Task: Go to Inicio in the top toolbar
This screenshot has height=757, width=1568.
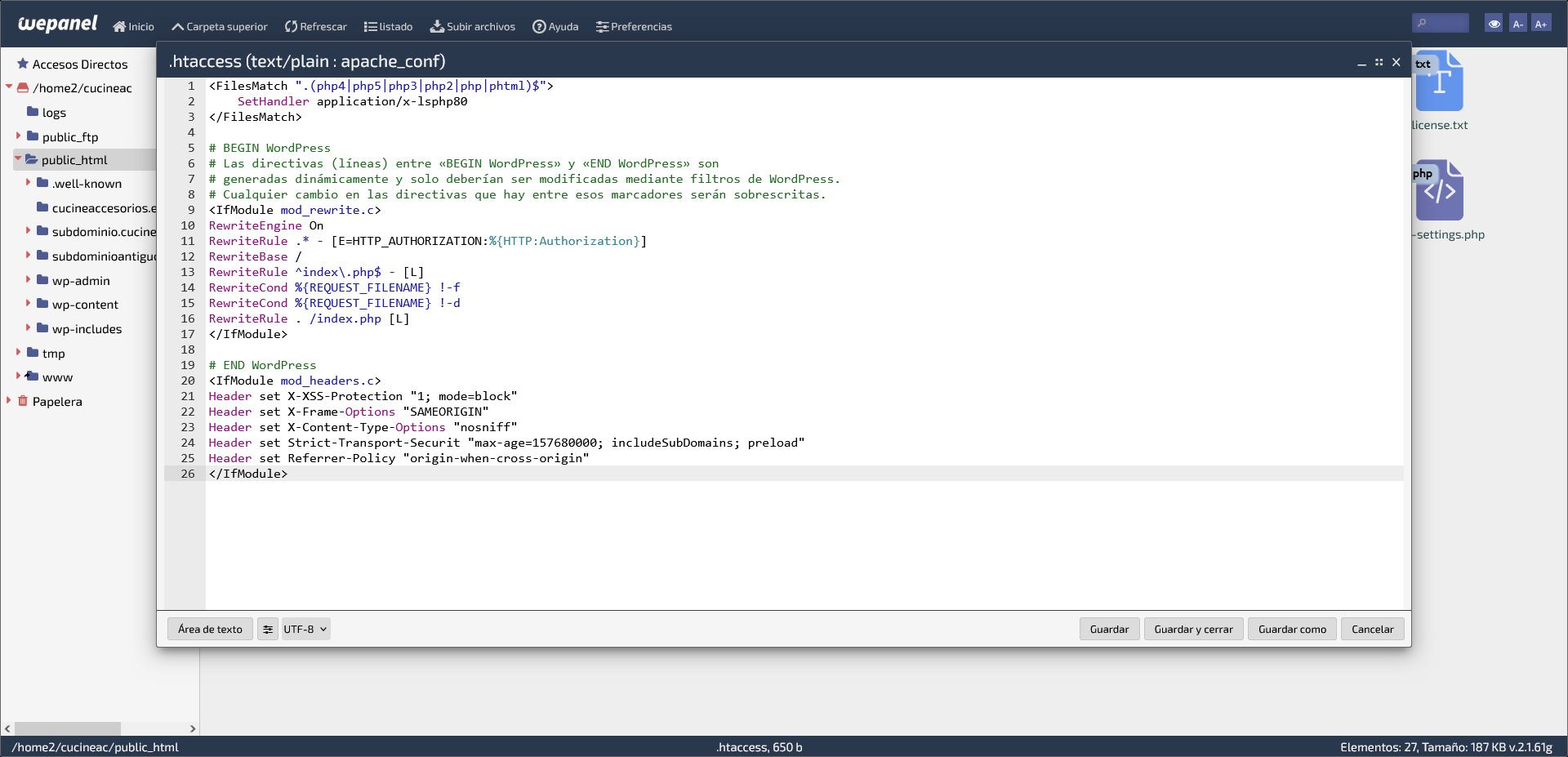Action: [133, 26]
